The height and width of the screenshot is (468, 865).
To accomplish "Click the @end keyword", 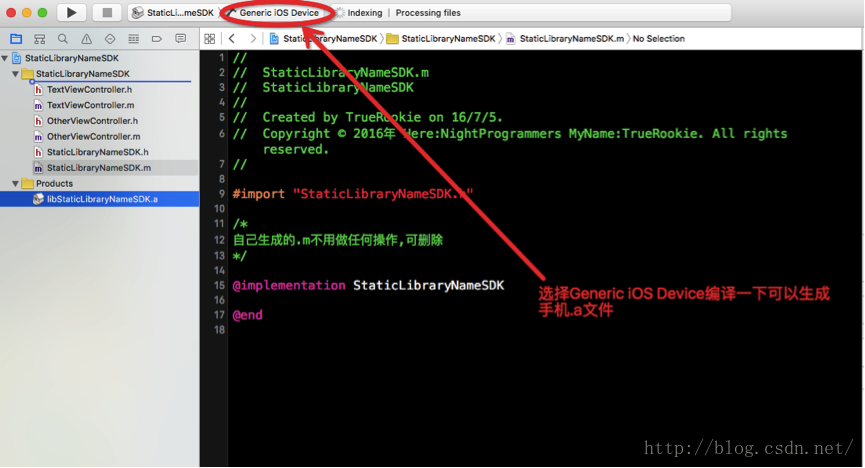I will (x=247, y=315).
